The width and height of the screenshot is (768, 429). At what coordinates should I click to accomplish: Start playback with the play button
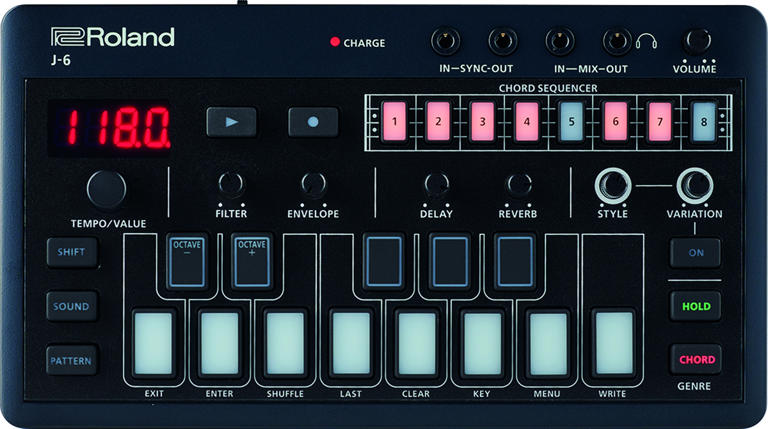click(x=231, y=122)
